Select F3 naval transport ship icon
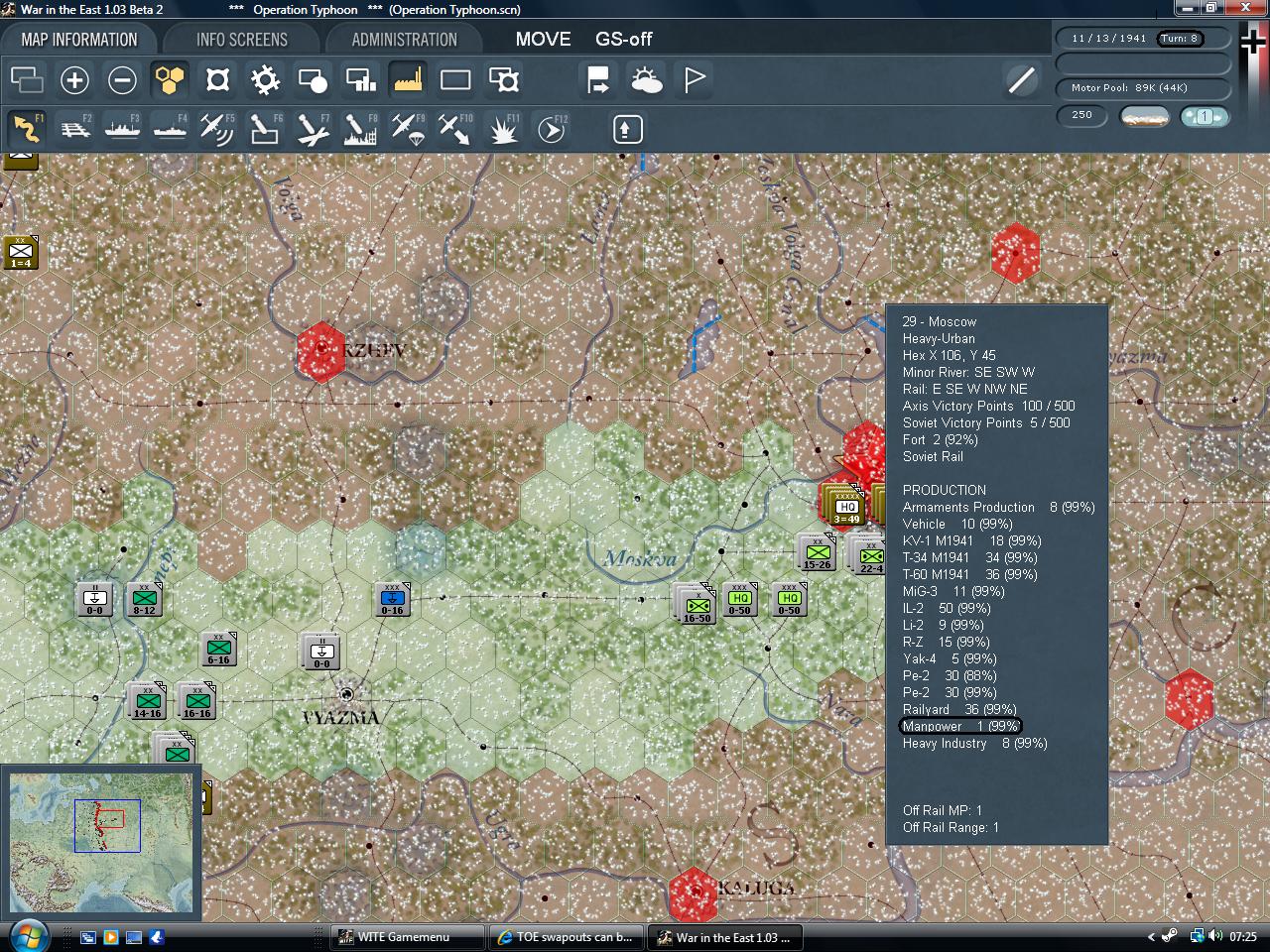 (122, 129)
